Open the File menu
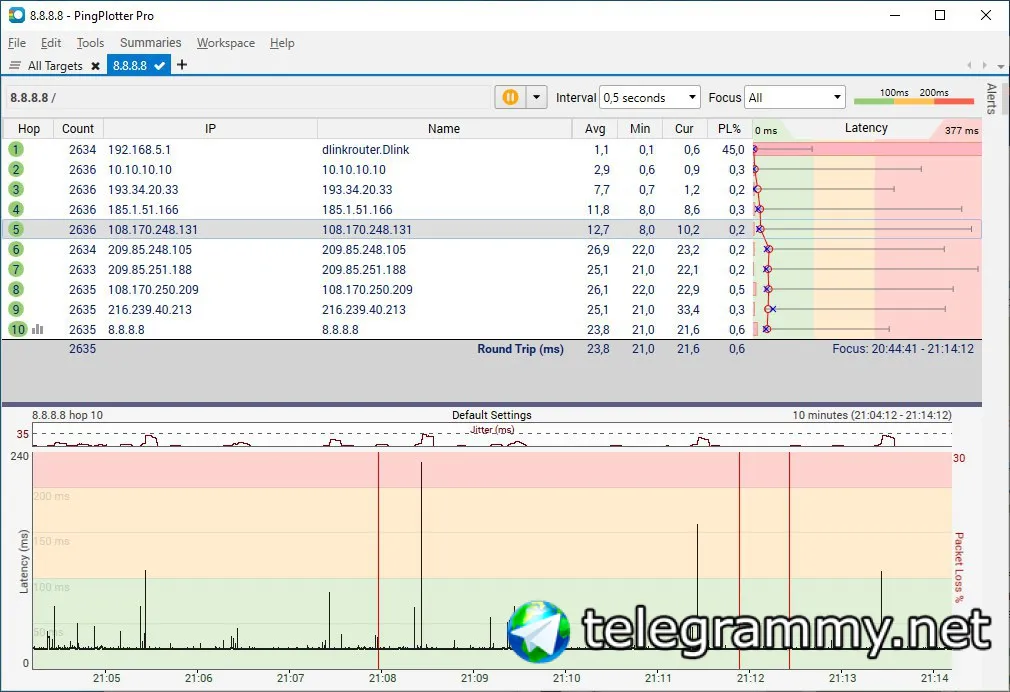This screenshot has height=692, width=1010. [x=17, y=43]
